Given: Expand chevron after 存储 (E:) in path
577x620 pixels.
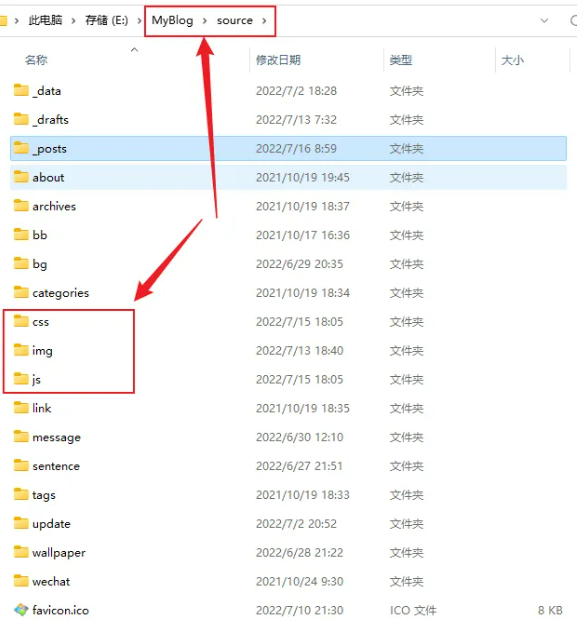Looking at the screenshot, I should (x=139, y=21).
